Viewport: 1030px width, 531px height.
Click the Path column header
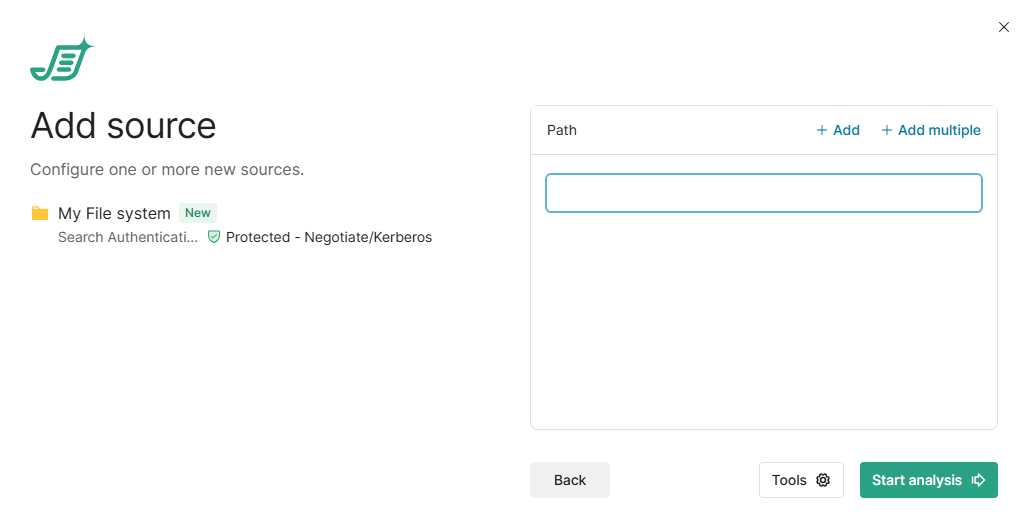pos(562,130)
